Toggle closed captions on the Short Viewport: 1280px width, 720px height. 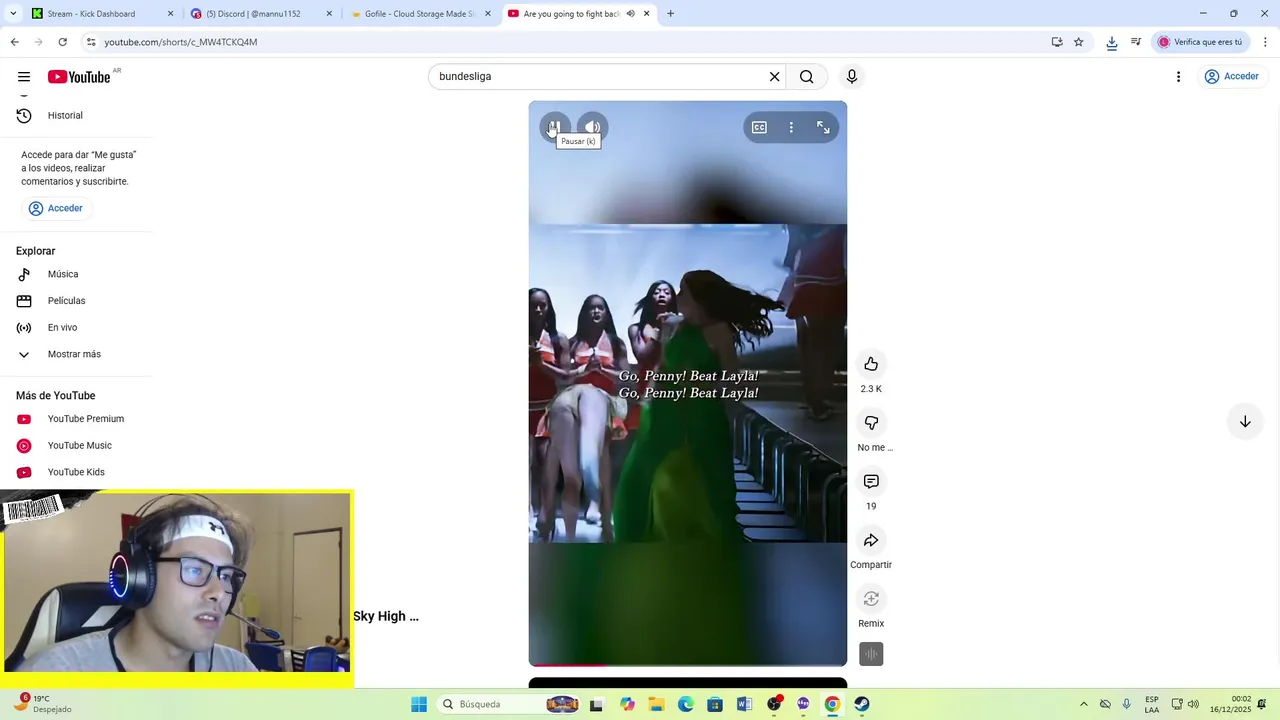tap(759, 127)
